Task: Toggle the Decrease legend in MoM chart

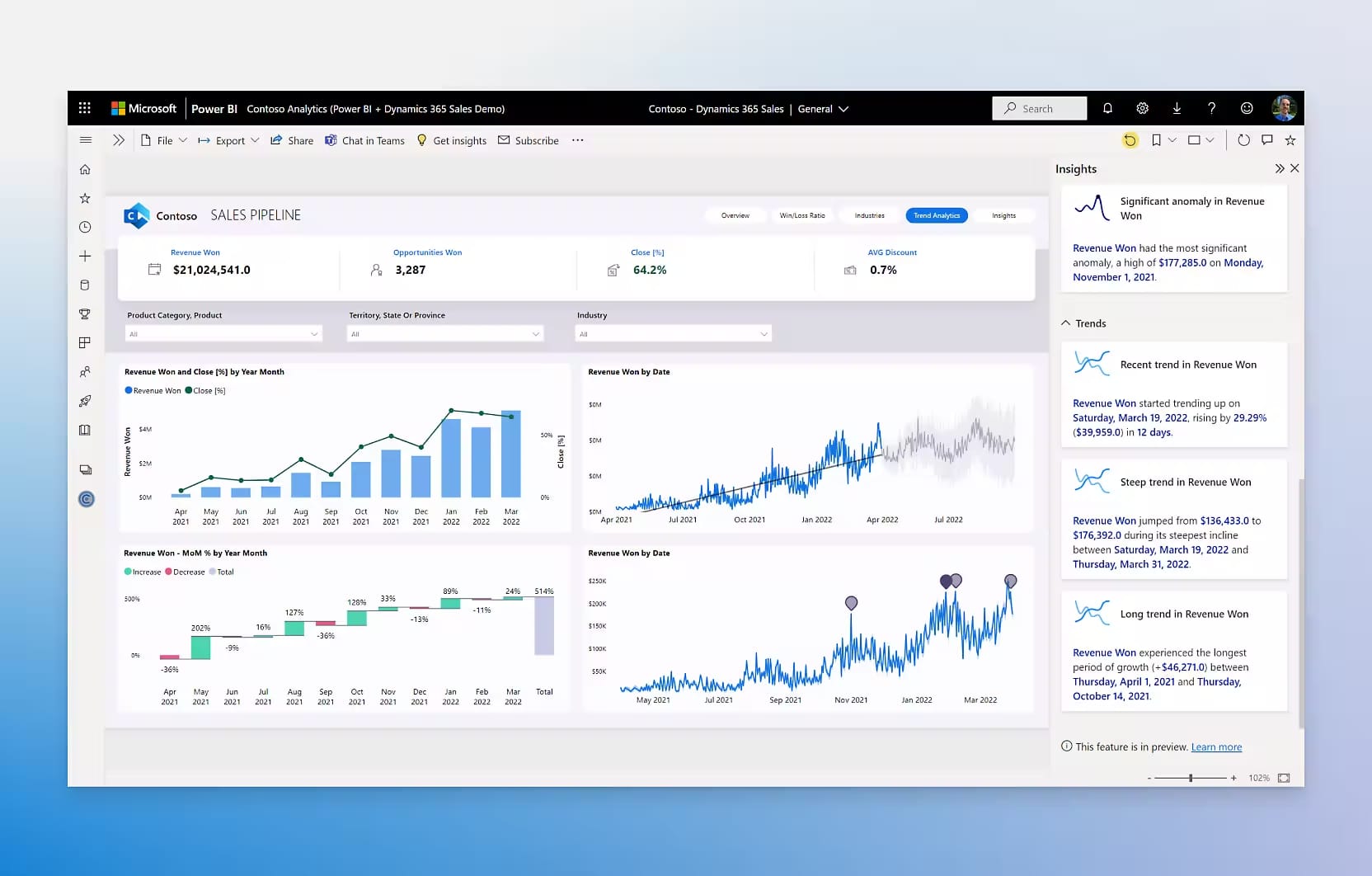Action: pyautogui.click(x=186, y=571)
